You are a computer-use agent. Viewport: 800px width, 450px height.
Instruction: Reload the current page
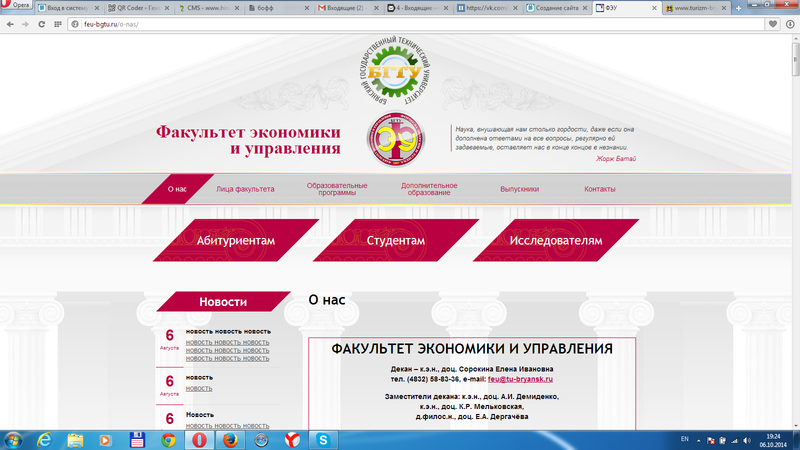pyautogui.click(x=41, y=24)
